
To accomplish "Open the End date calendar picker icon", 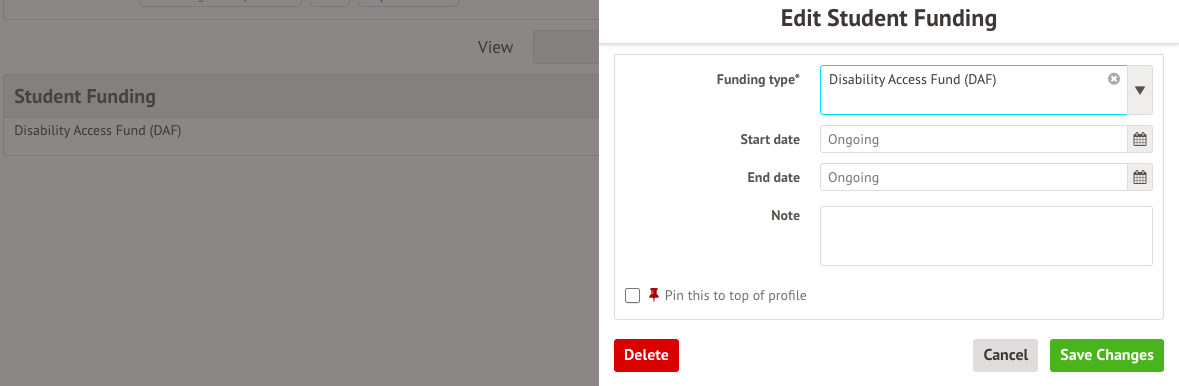I will pyautogui.click(x=1140, y=178).
